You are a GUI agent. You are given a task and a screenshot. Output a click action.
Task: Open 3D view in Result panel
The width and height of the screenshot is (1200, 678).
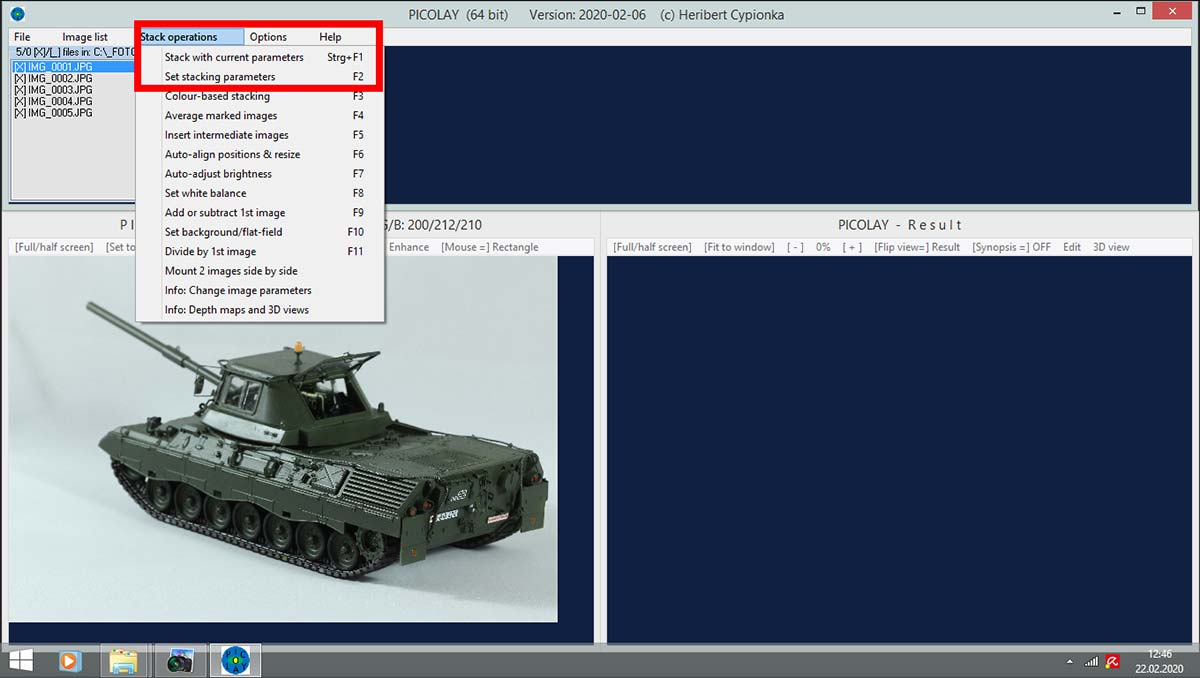(1110, 247)
